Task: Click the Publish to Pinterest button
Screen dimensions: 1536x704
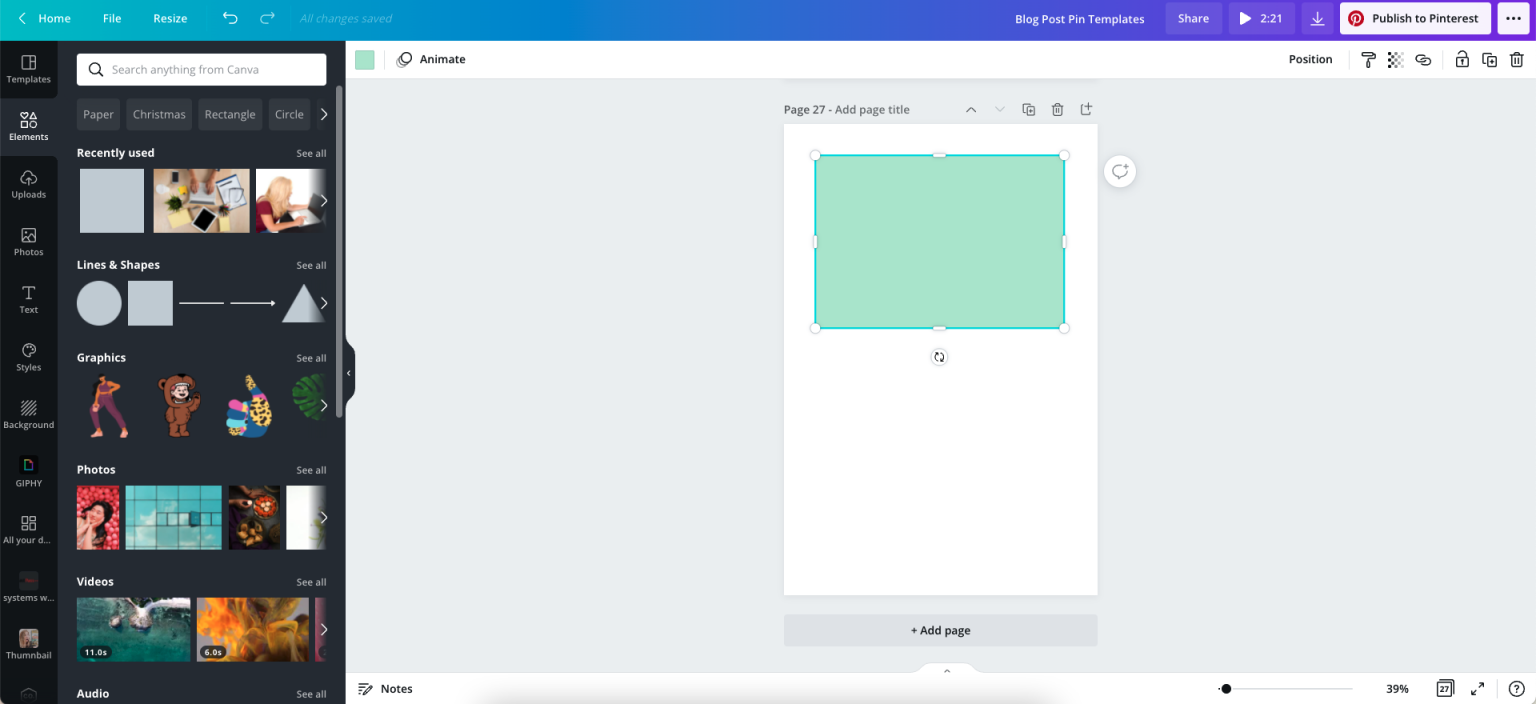Action: coord(1415,18)
